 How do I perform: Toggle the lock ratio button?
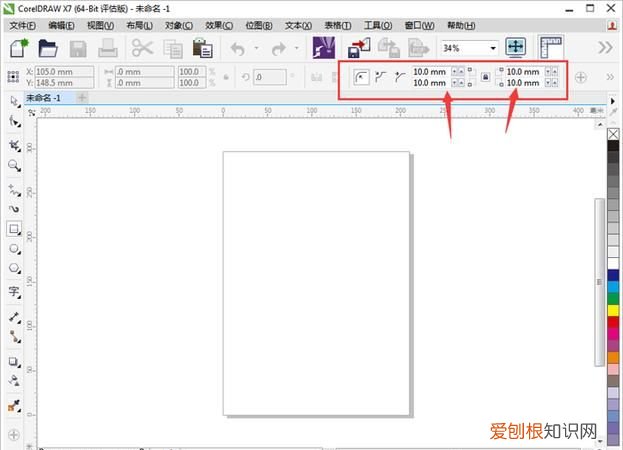coord(226,77)
